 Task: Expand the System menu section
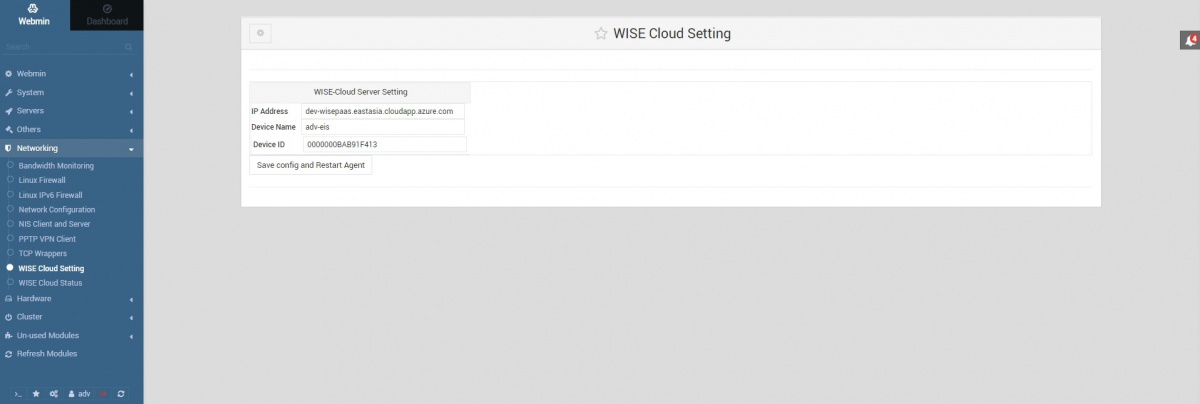point(70,92)
